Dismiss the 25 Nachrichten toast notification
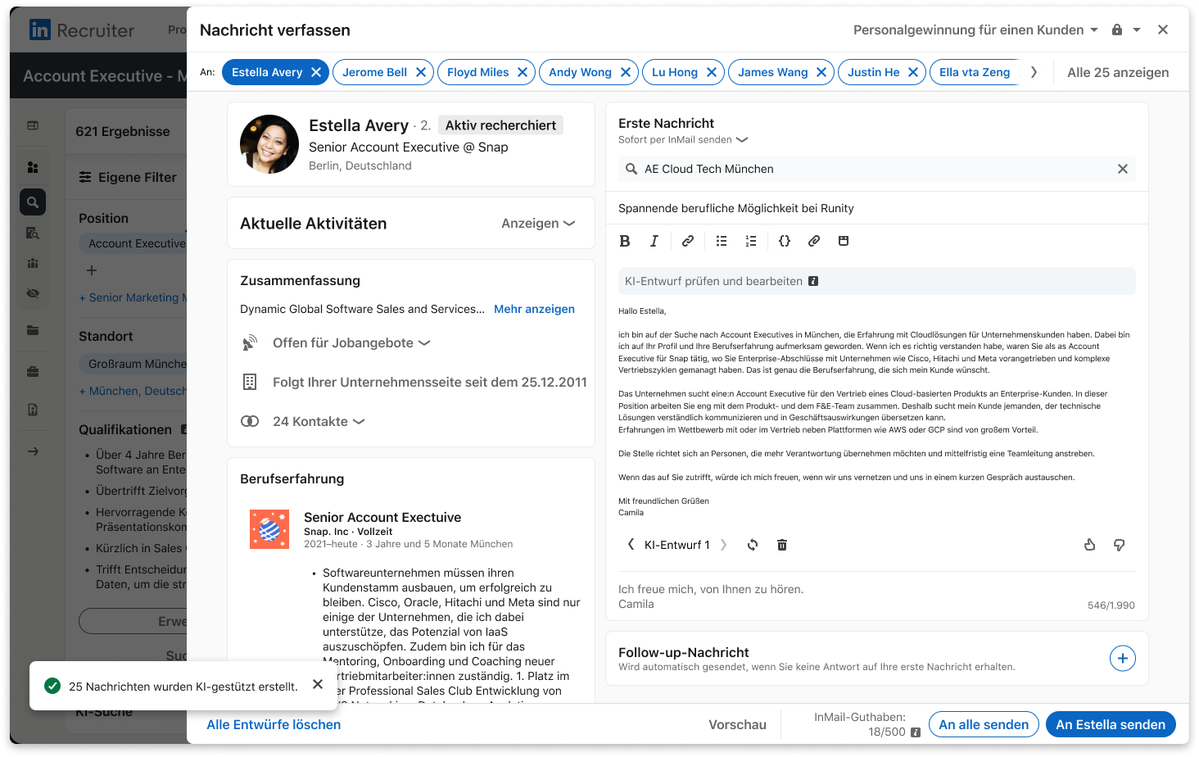The width and height of the screenshot is (1199, 757). 317,684
